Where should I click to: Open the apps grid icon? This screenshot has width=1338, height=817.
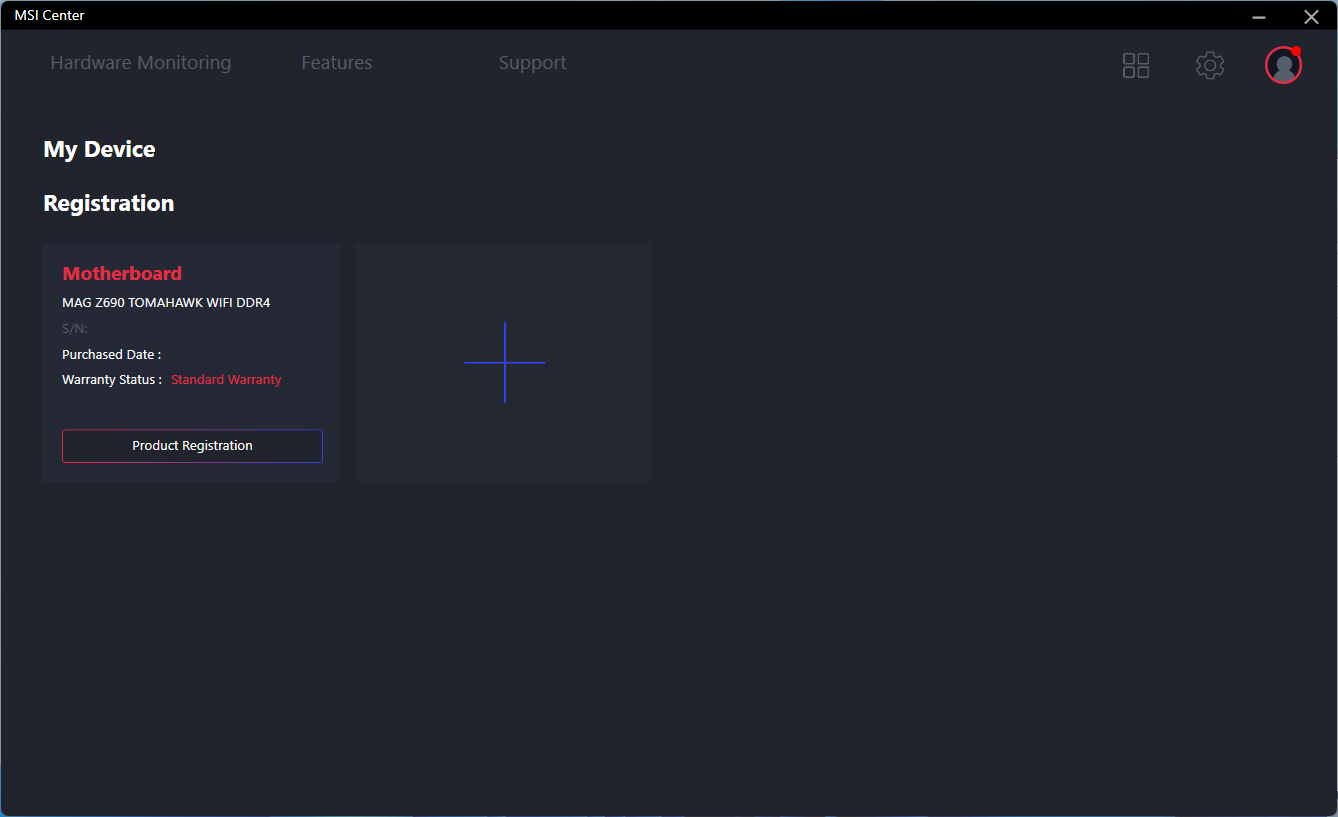[x=1136, y=66]
